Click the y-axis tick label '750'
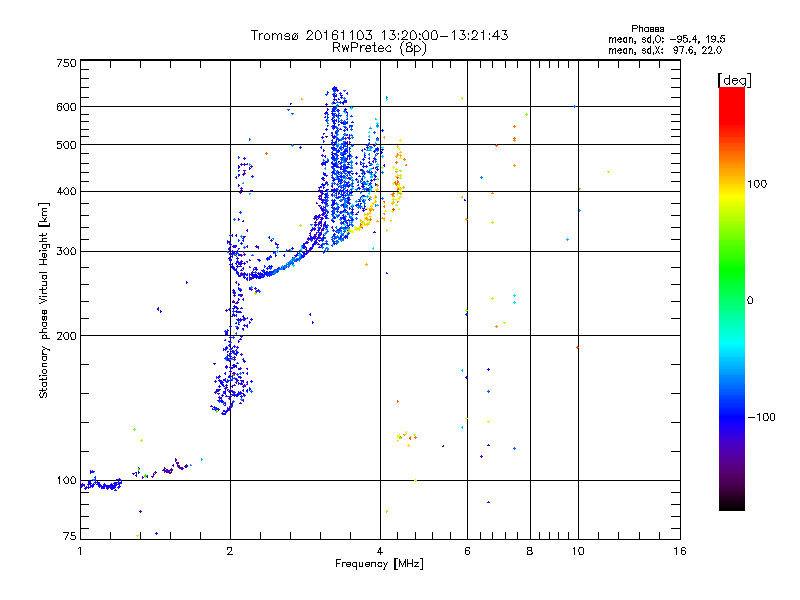This screenshot has width=800, height=600. 66,63
